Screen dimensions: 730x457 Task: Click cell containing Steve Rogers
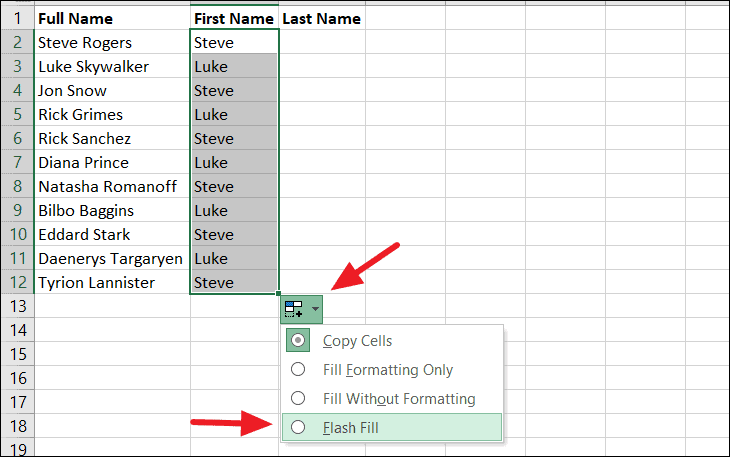point(110,42)
